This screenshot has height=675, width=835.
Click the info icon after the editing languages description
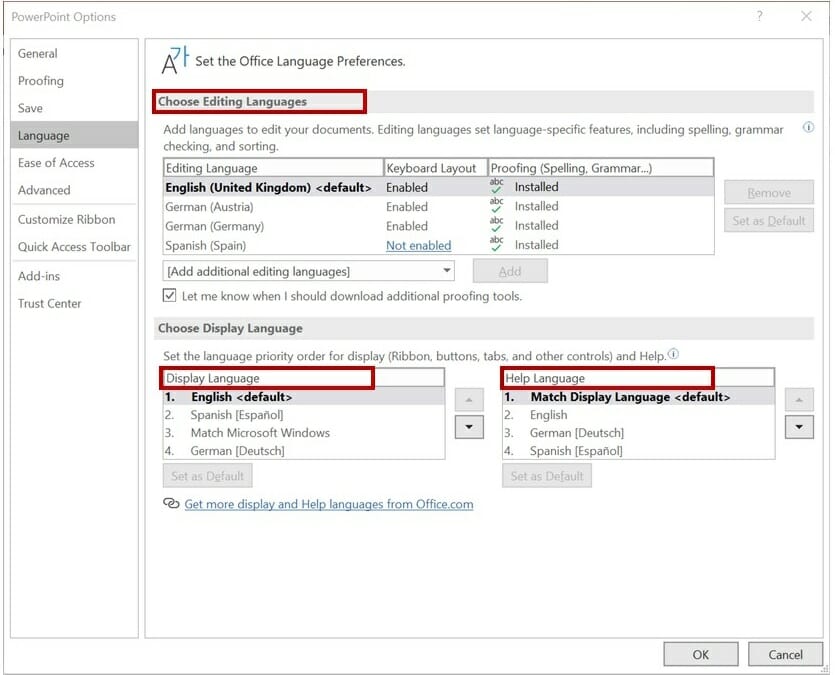tap(808, 127)
